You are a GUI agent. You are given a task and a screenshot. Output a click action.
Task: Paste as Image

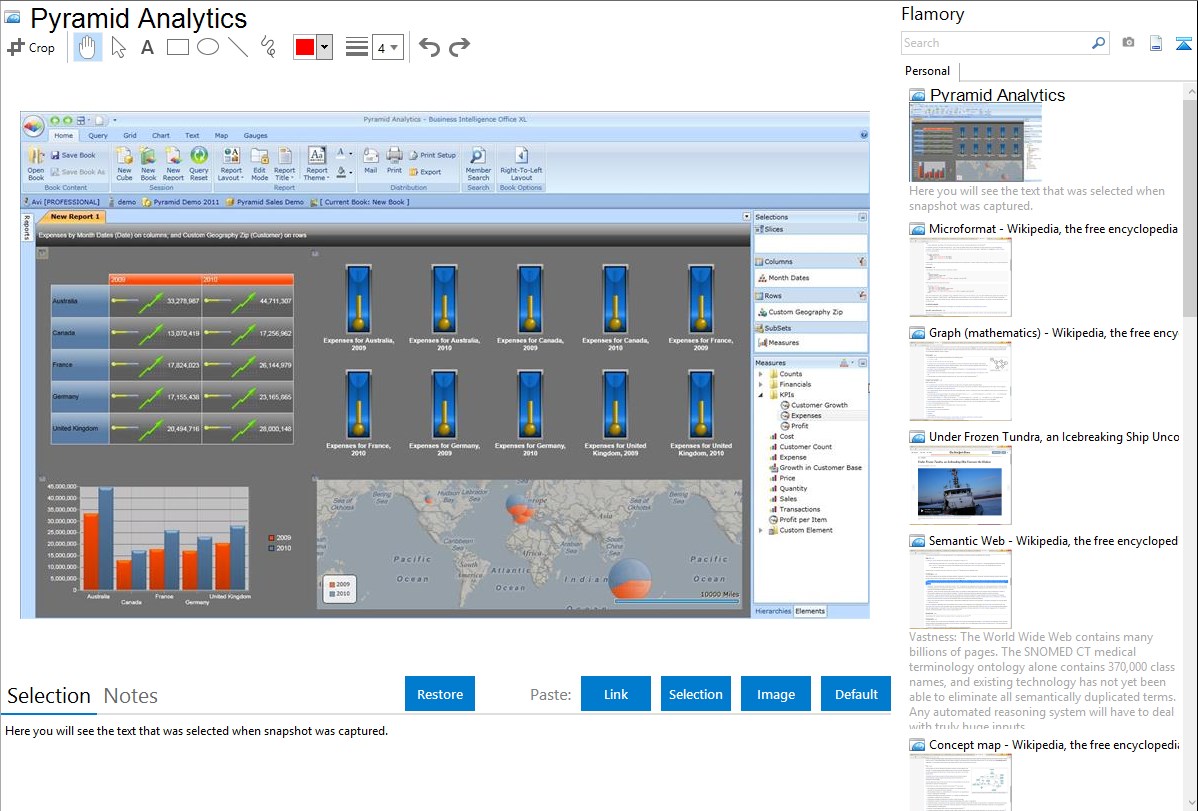click(775, 694)
